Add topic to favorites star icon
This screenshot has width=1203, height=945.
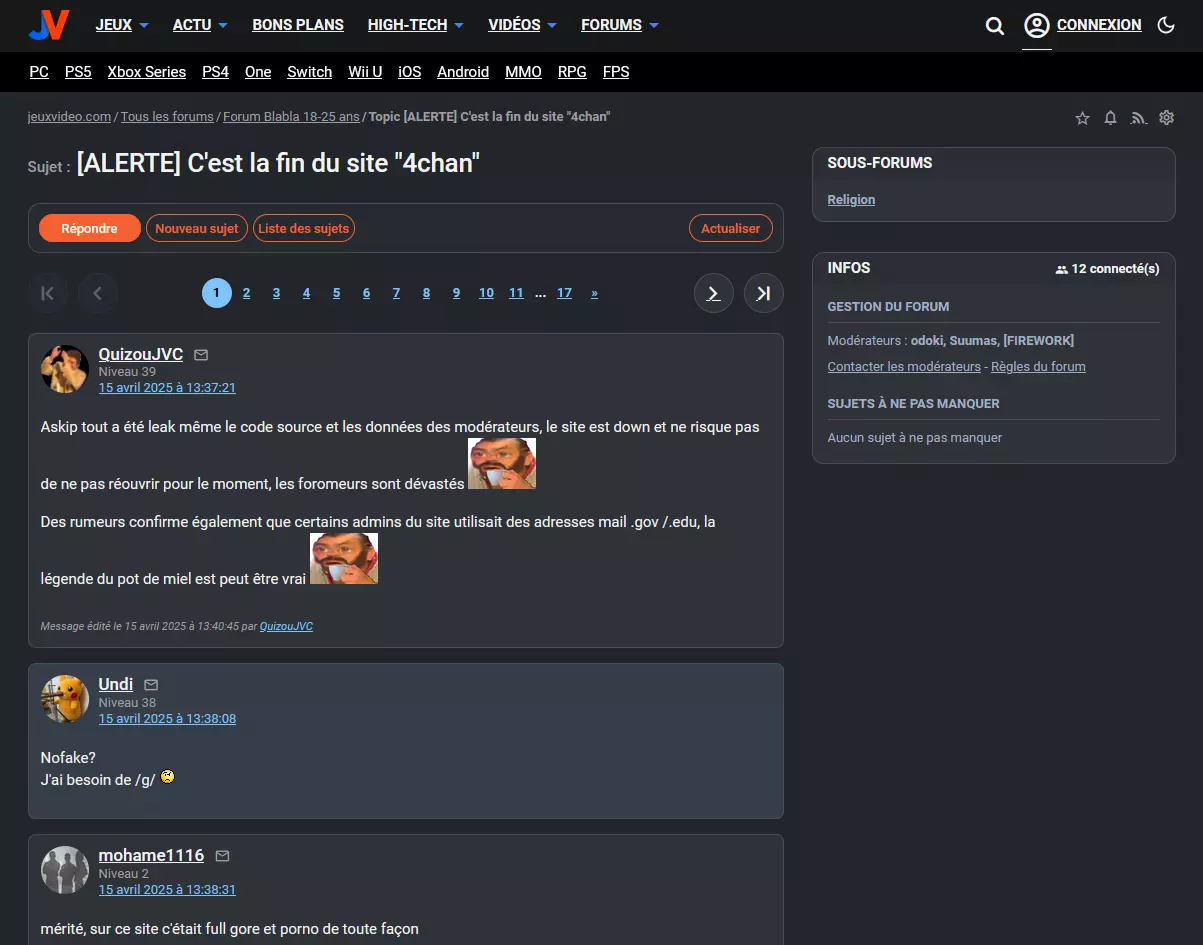point(1082,118)
